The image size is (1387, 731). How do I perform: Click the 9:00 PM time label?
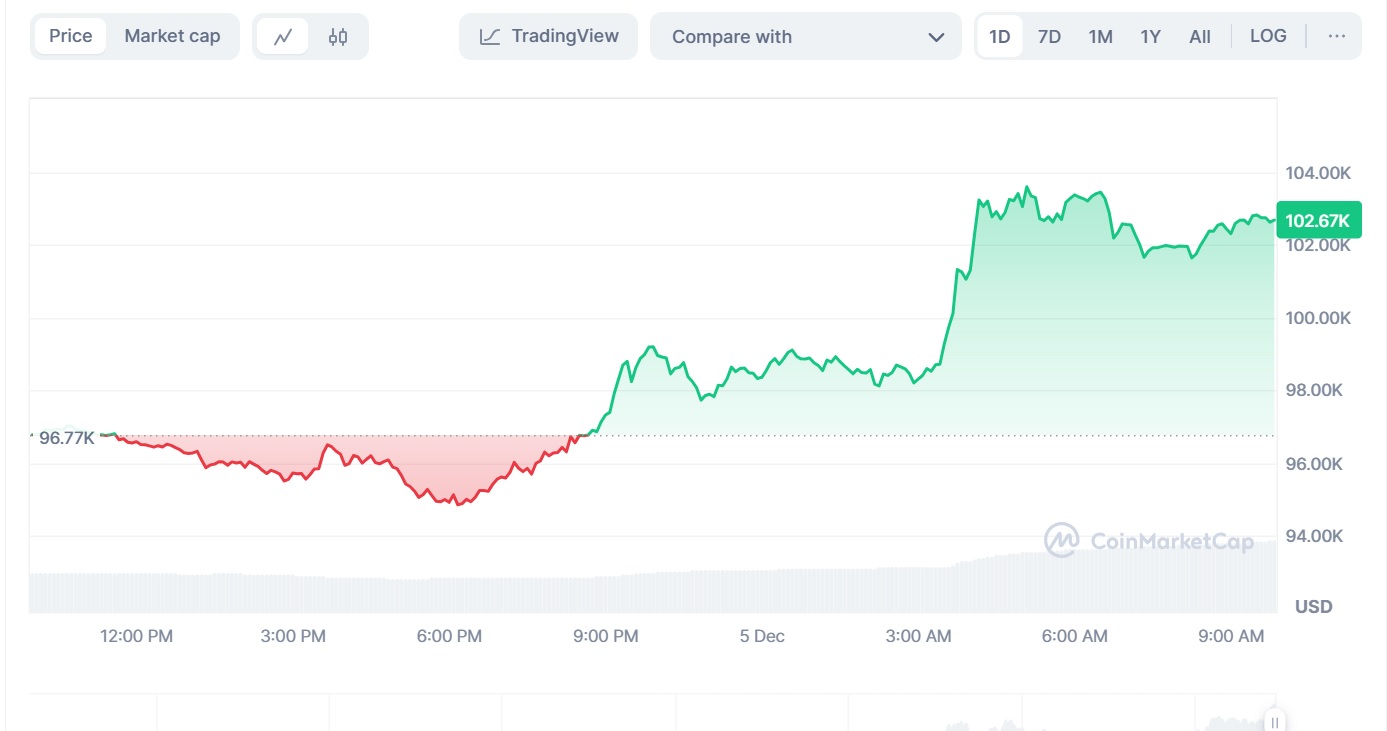(x=606, y=636)
